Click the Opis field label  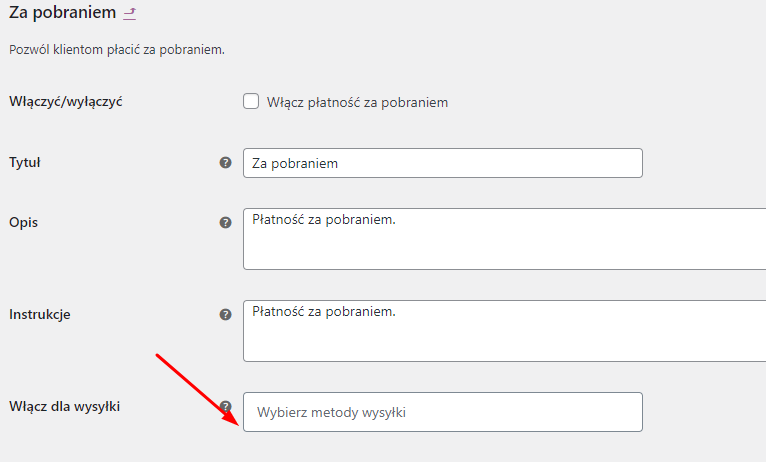click(x=23, y=223)
